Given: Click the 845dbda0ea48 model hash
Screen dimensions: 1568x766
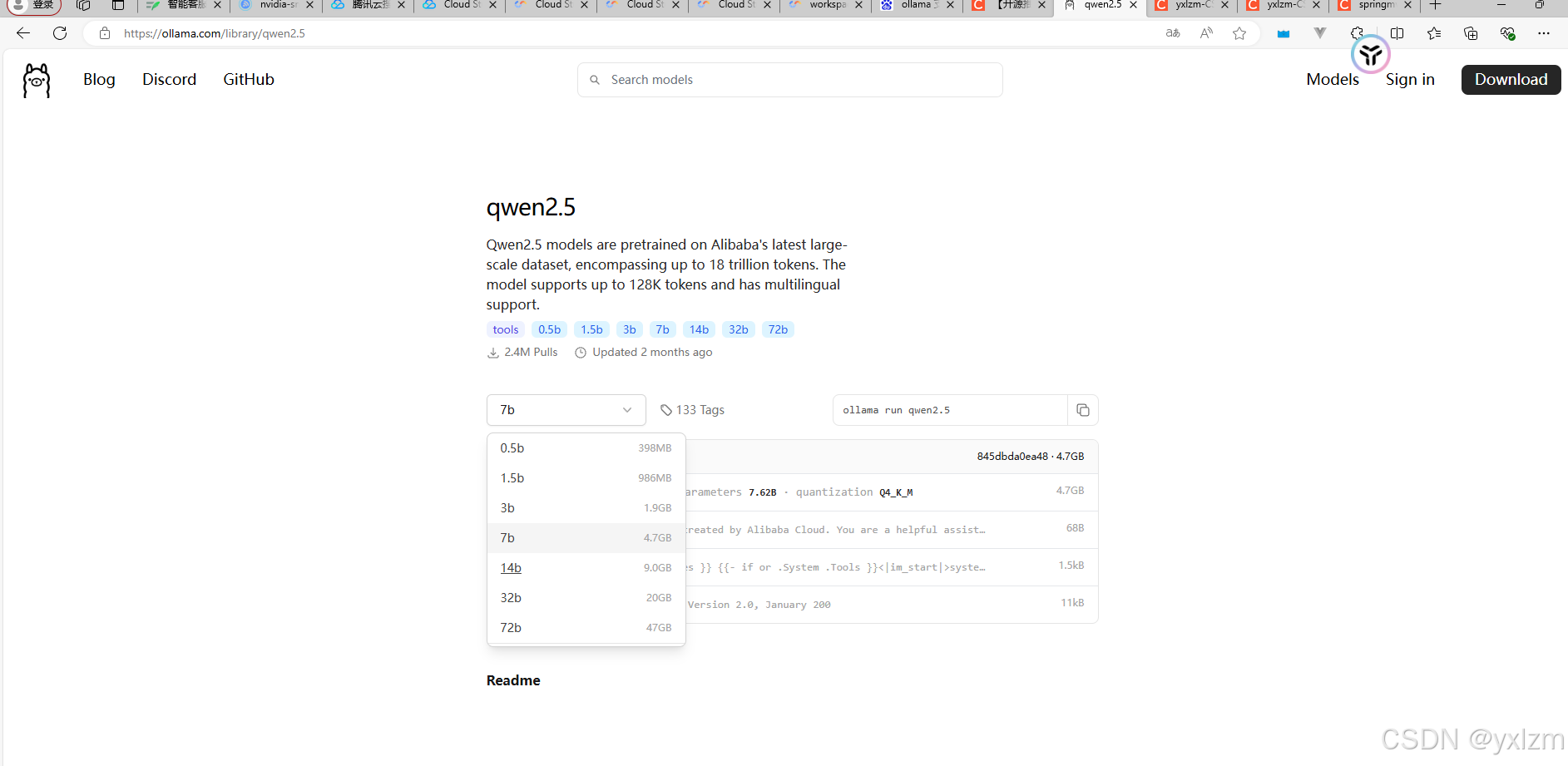Looking at the screenshot, I should click(1012, 457).
